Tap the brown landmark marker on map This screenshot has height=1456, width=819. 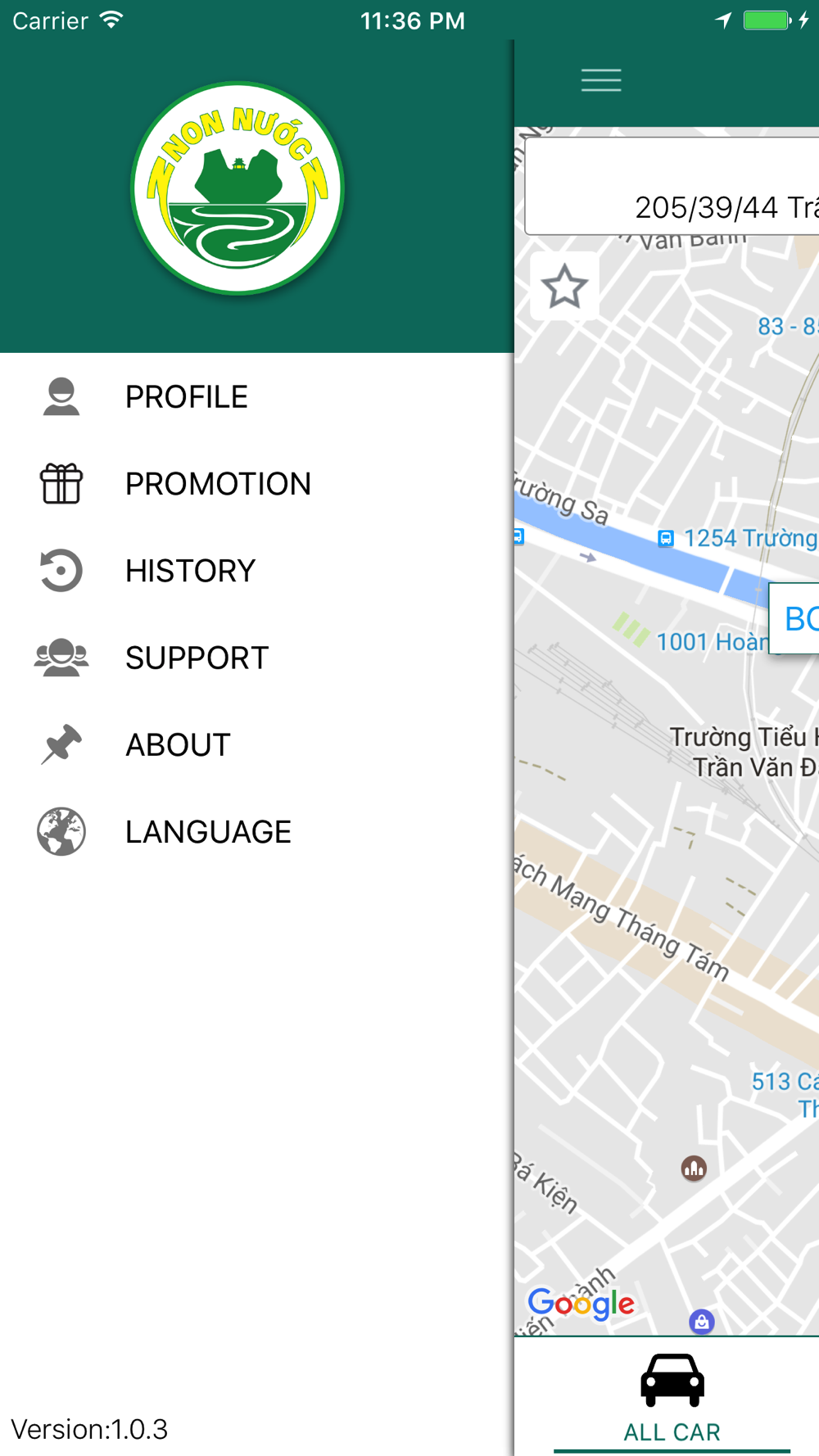click(x=694, y=1168)
